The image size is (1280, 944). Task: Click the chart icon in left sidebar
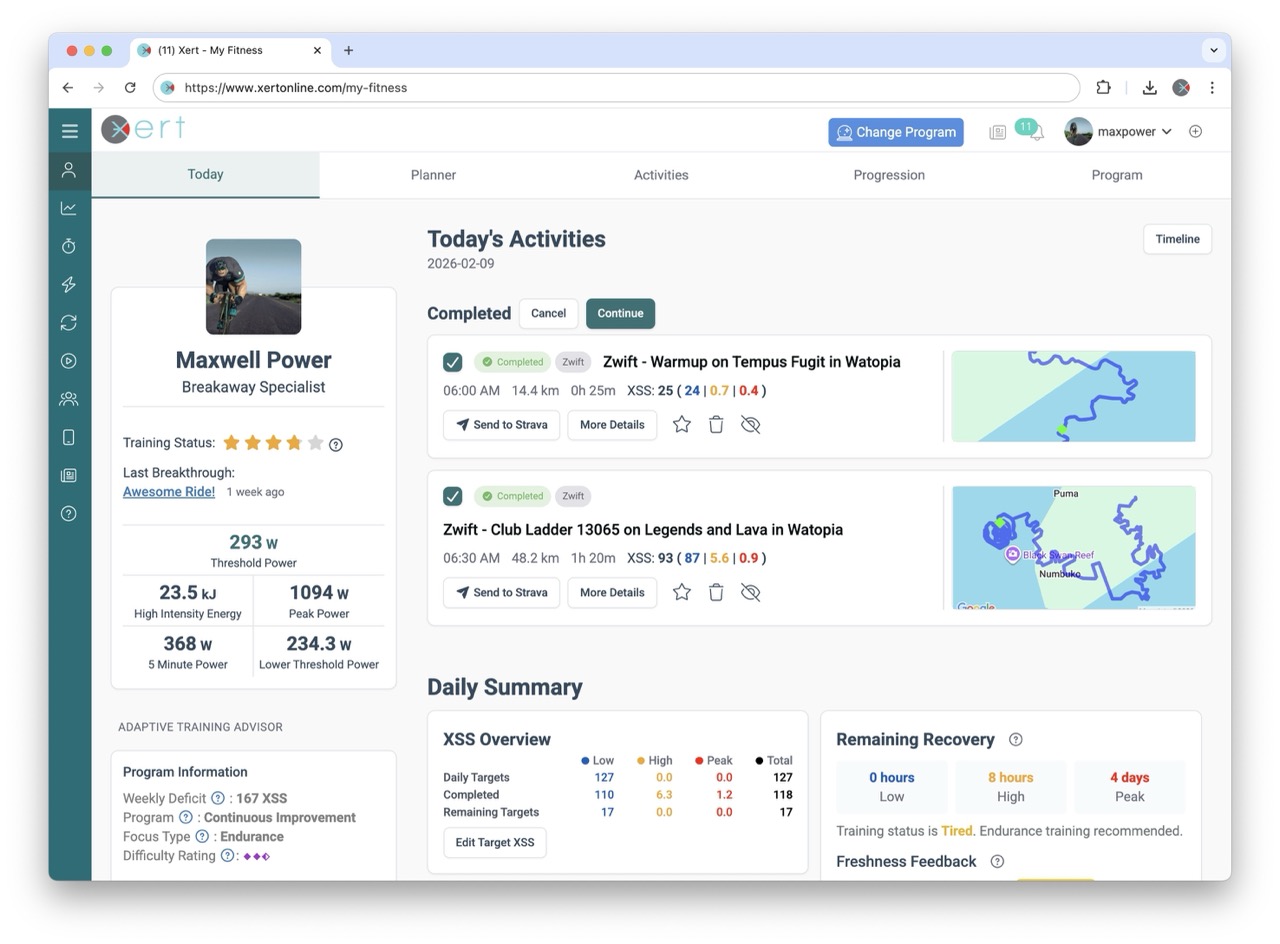point(69,208)
